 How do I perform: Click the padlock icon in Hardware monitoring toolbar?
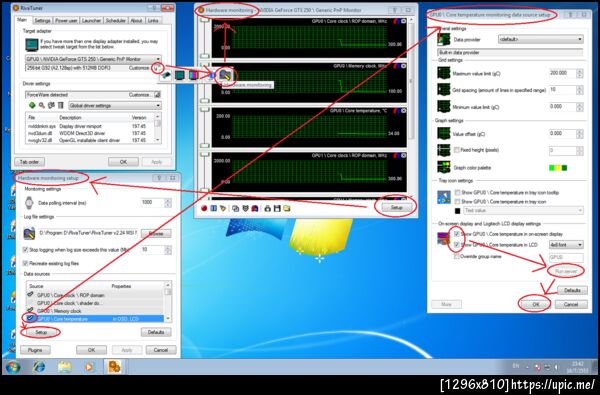267,208
